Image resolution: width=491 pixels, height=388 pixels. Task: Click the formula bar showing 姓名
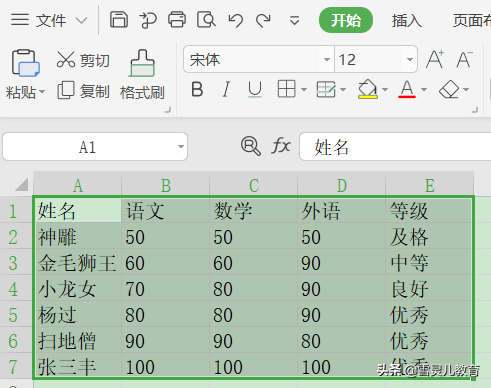coord(395,147)
